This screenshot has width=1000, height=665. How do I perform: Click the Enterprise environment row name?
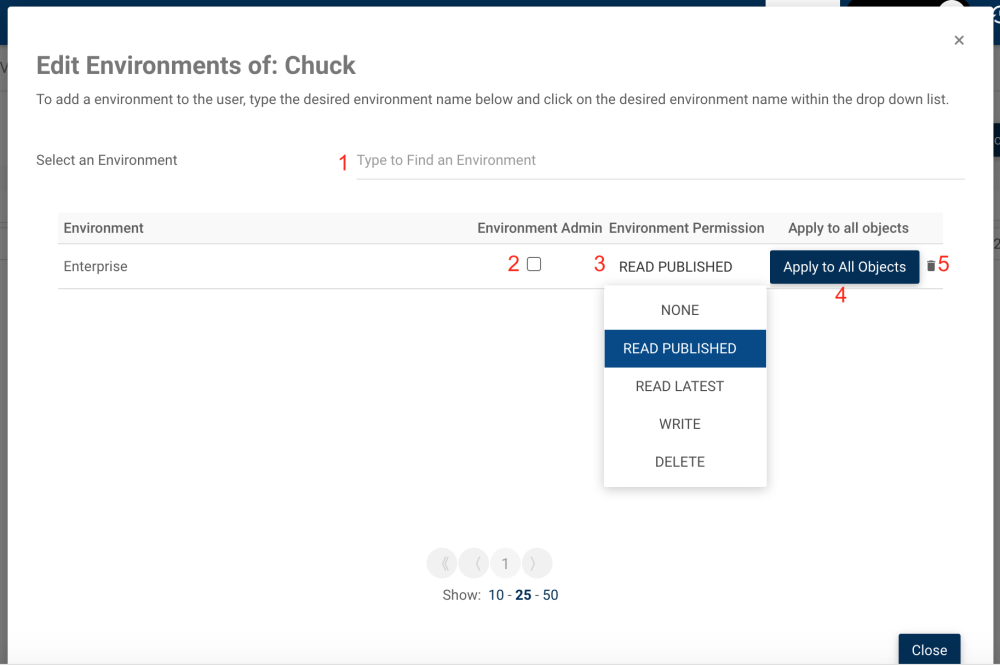(96, 267)
